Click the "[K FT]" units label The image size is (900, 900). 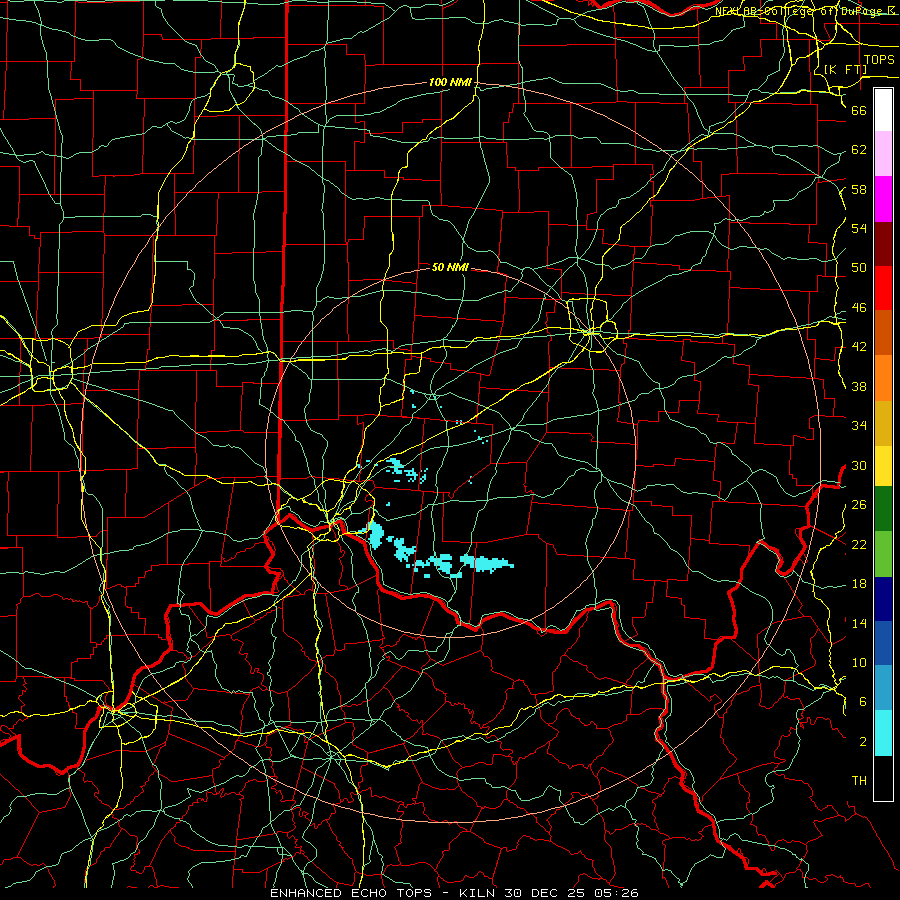845,69
